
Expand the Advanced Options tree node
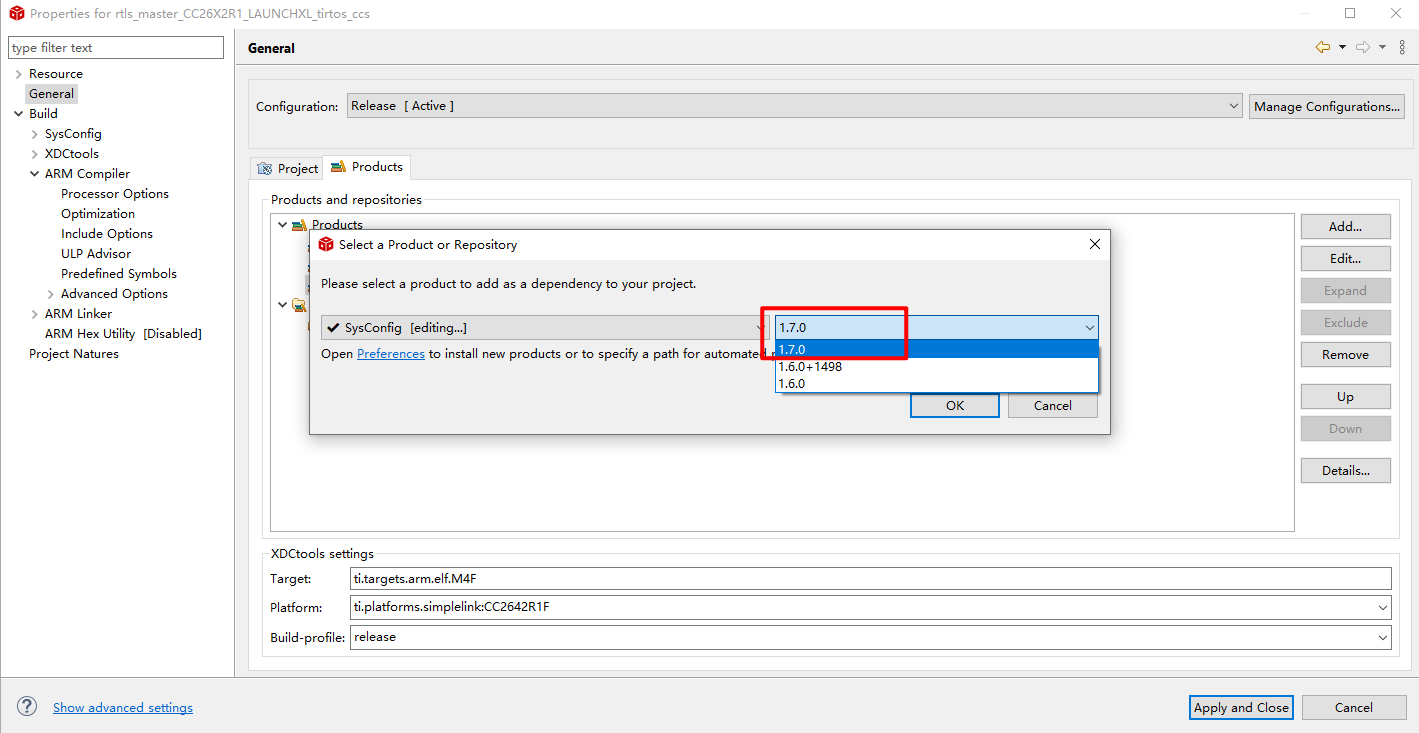[x=50, y=294]
